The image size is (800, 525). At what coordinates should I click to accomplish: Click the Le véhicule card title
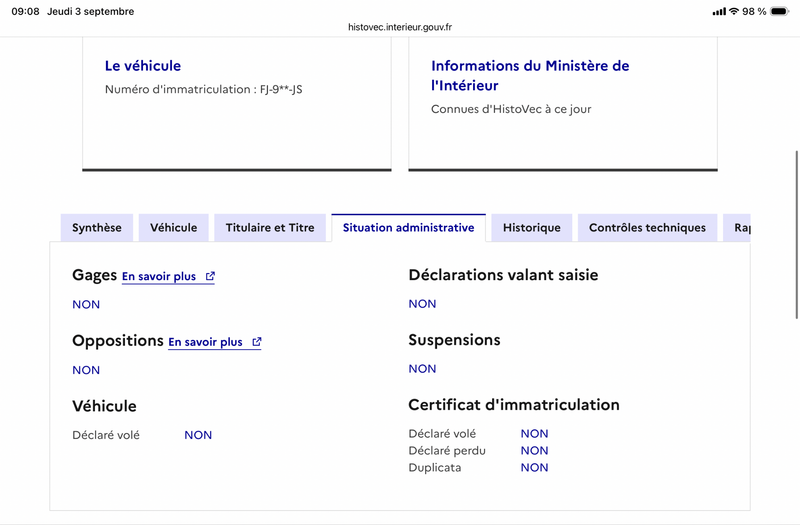pyautogui.click(x=143, y=66)
